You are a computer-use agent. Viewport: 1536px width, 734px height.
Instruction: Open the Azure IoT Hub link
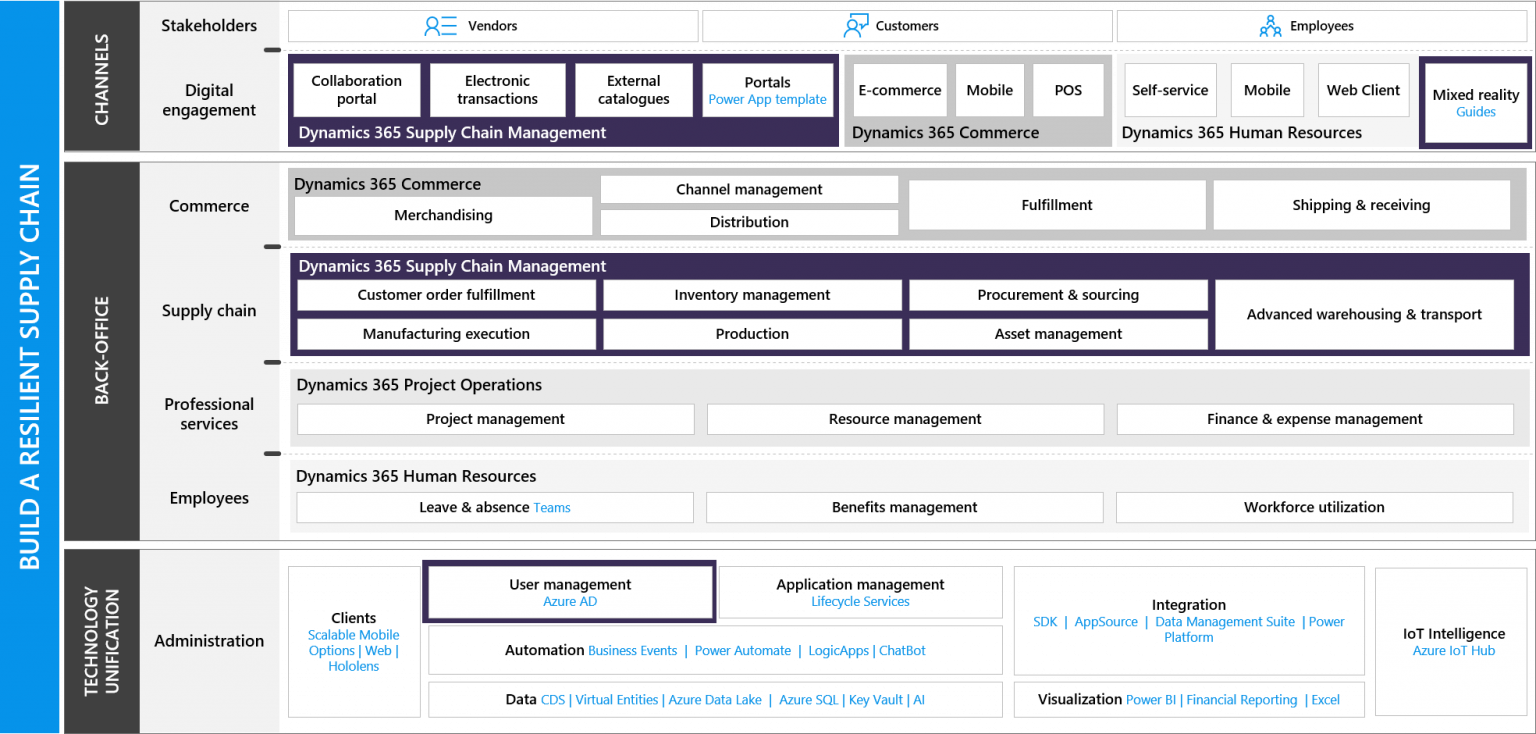pyautogui.click(x=1453, y=650)
